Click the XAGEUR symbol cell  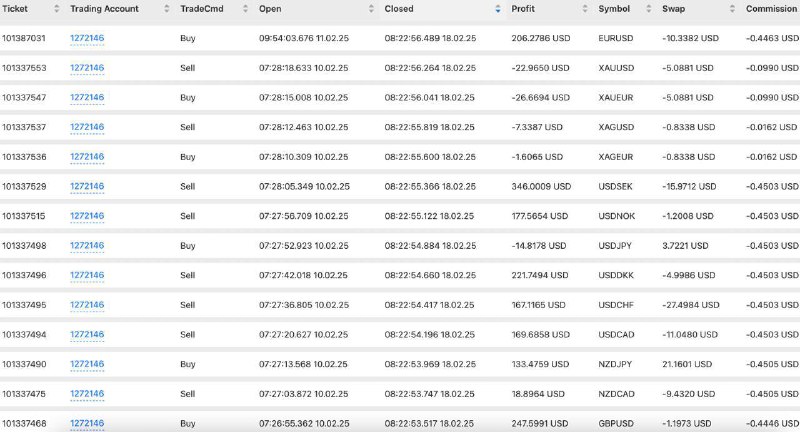pyautogui.click(x=615, y=157)
